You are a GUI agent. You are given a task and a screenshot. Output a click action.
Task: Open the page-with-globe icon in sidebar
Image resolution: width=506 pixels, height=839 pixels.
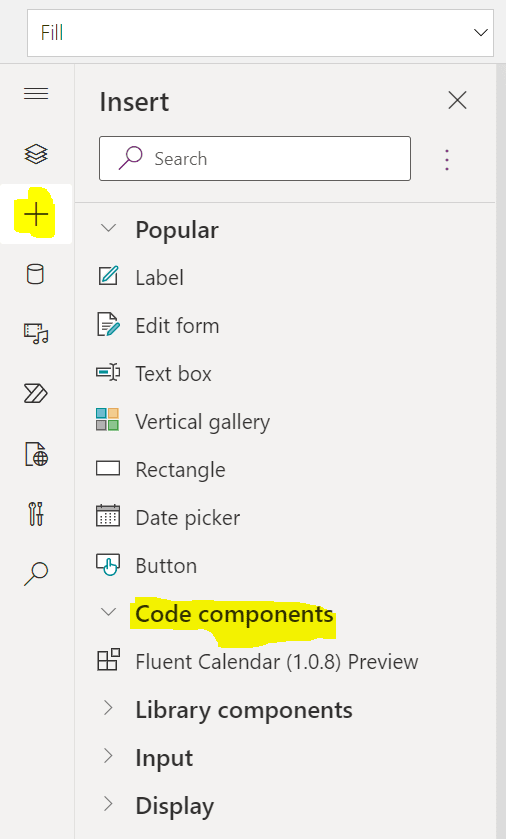tap(36, 454)
